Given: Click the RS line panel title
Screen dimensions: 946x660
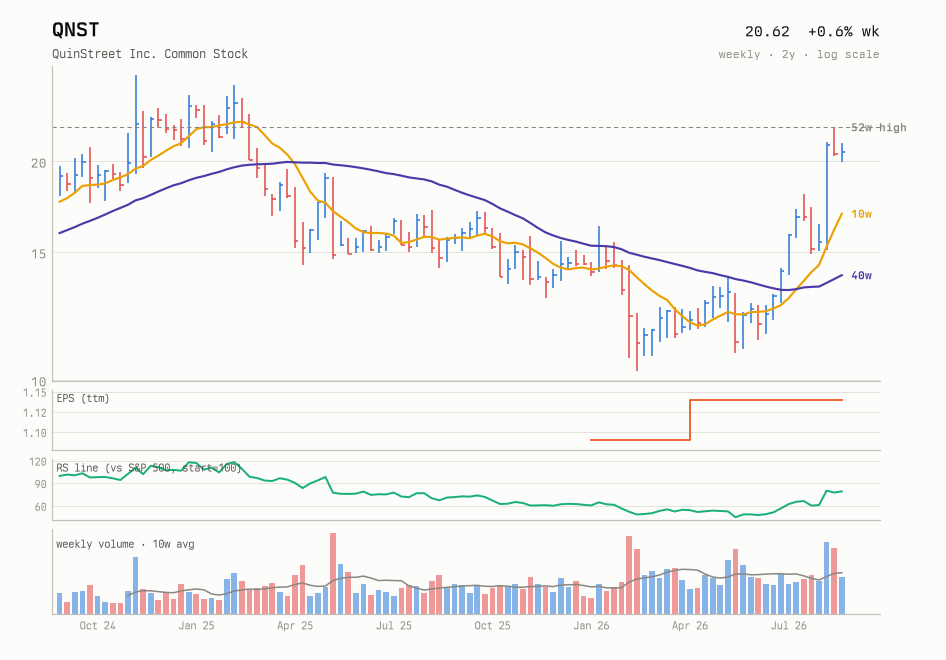Looking at the screenshot, I should 148,468.
